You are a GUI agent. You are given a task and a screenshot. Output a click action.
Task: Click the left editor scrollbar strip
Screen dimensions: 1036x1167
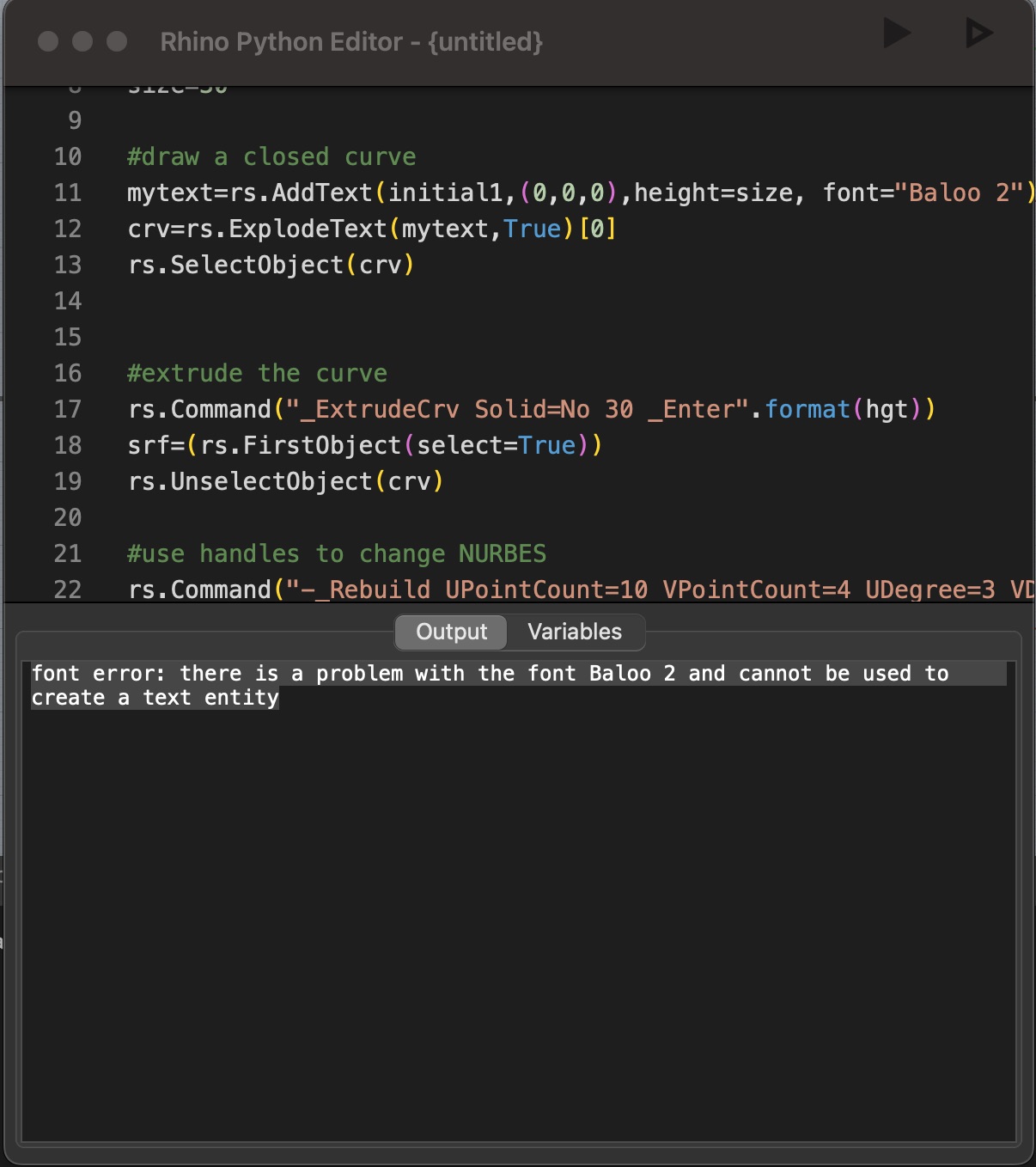tap(6, 344)
